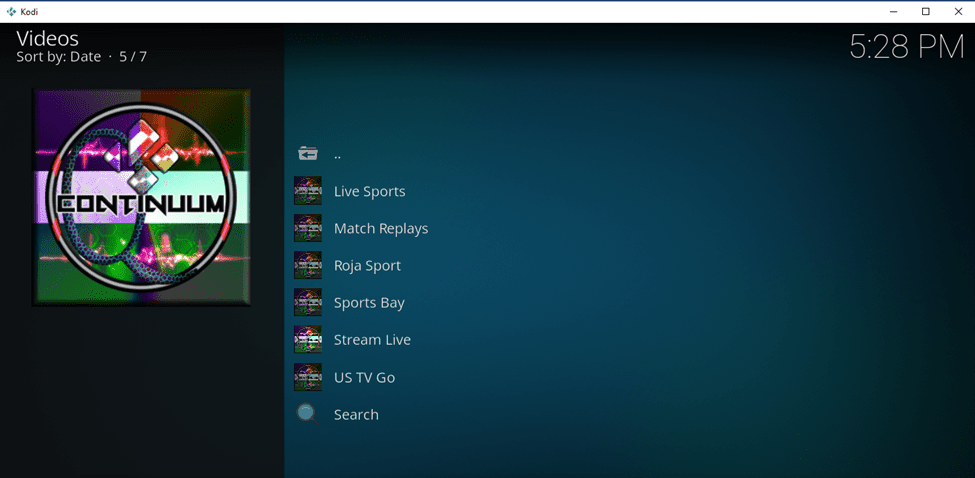This screenshot has width=975, height=478.
Task: Click the 'Sort by: Date' label
Action: (x=58, y=57)
